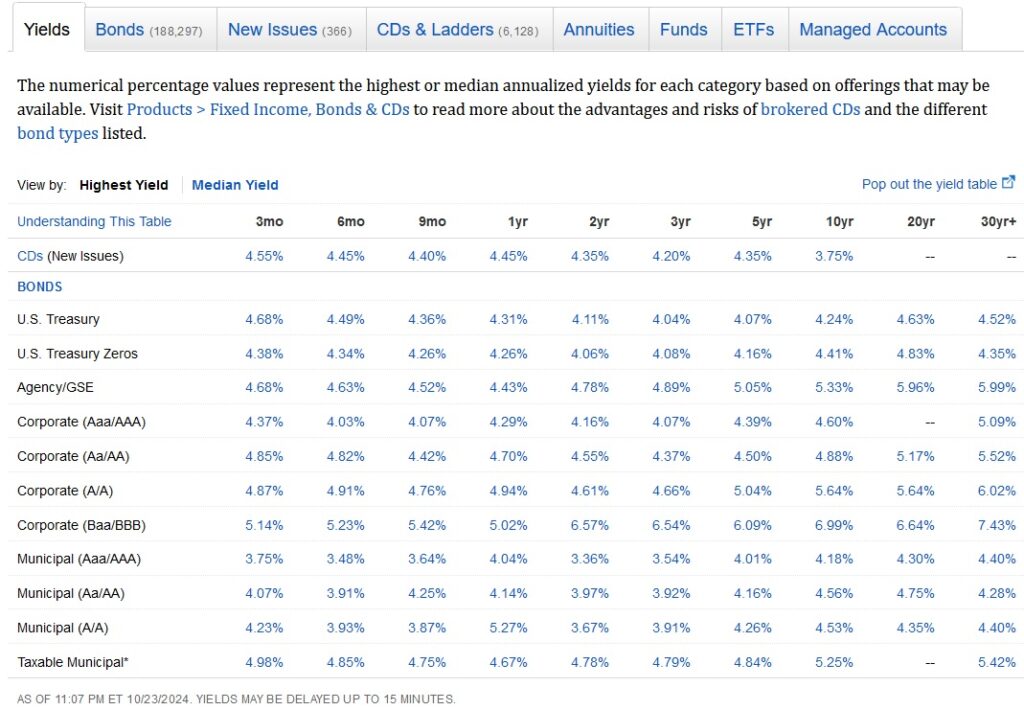Switch to the New Issues tab
This screenshot has width=1024, height=710.
pyautogui.click(x=289, y=30)
